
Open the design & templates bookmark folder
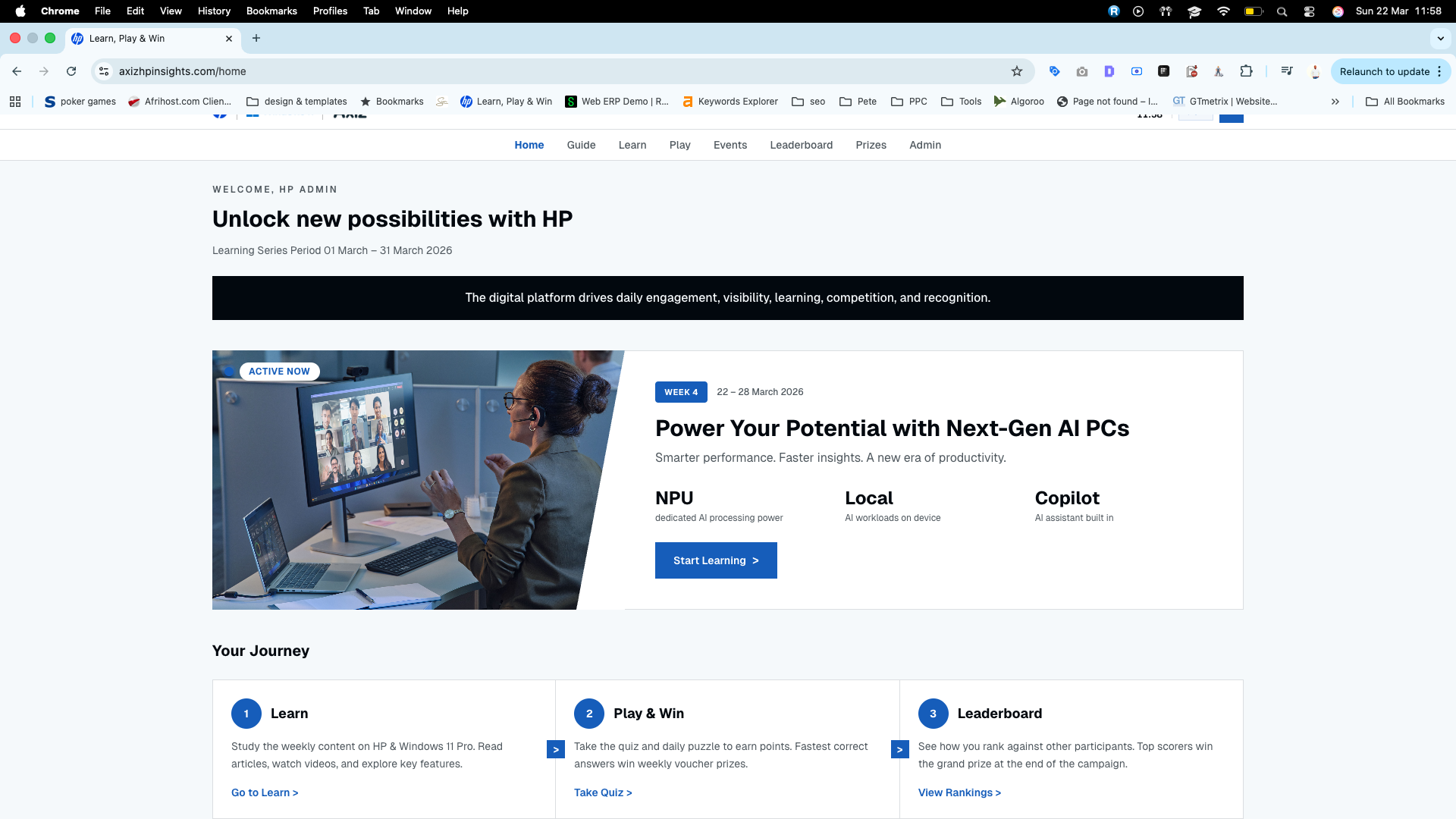tap(297, 102)
